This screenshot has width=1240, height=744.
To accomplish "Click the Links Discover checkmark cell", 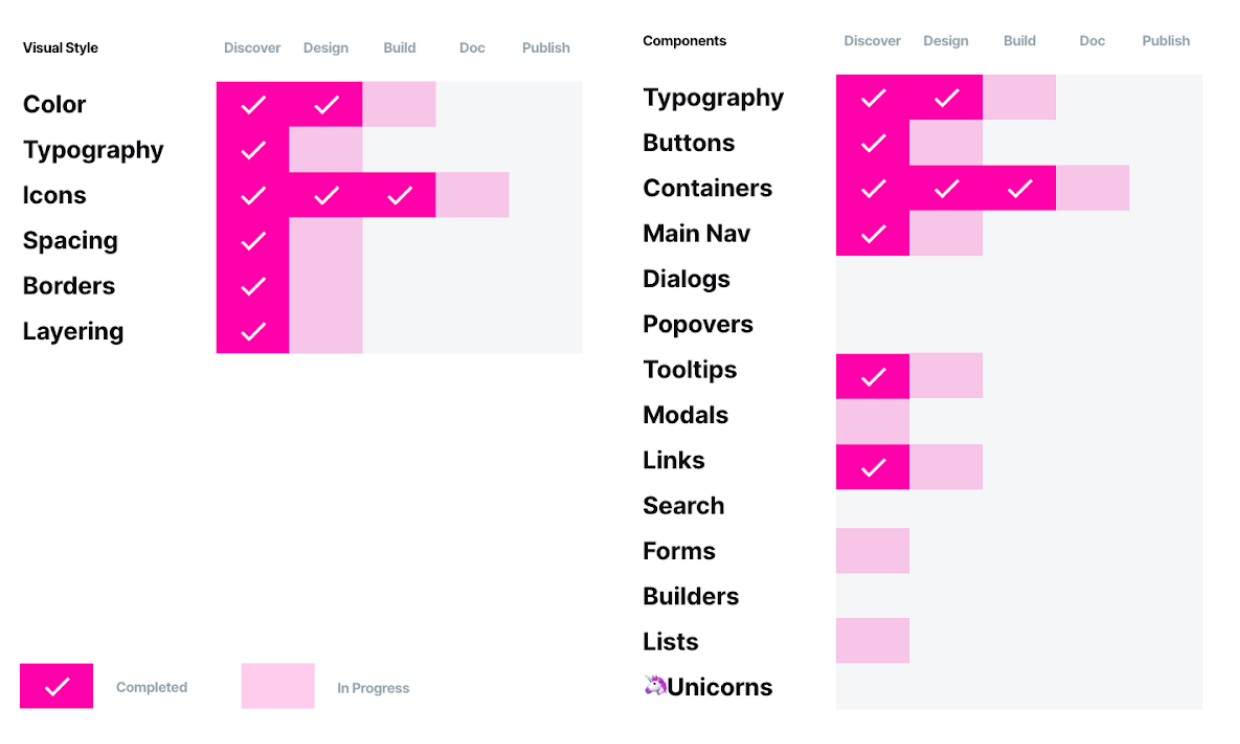I will [873, 467].
